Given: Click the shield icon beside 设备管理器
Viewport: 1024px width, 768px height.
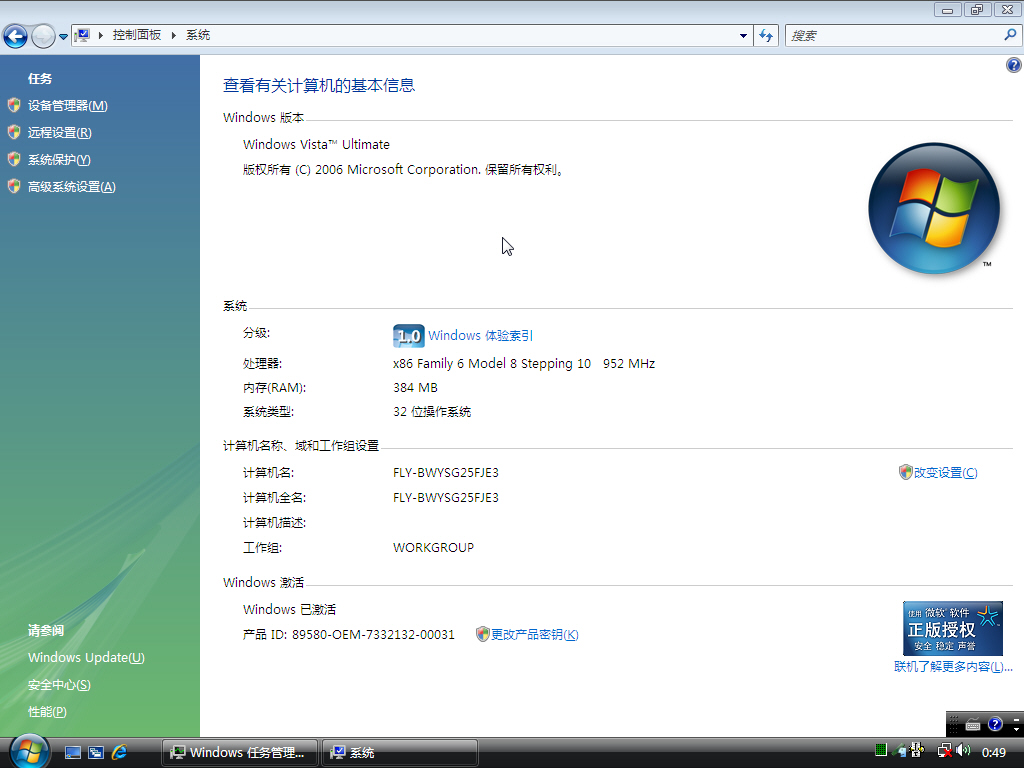Looking at the screenshot, I should [14, 104].
